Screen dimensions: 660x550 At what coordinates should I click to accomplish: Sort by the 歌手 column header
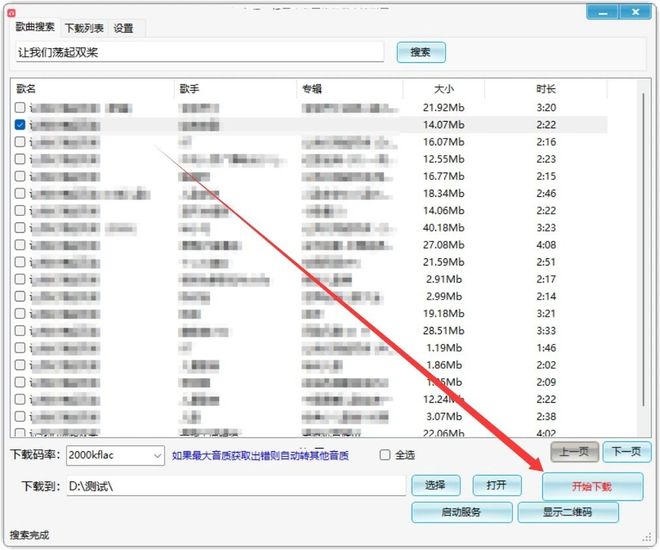coord(189,89)
